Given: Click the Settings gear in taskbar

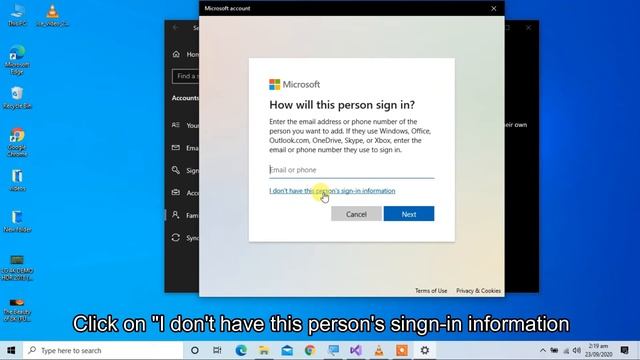Looking at the screenshot, I should coord(425,351).
